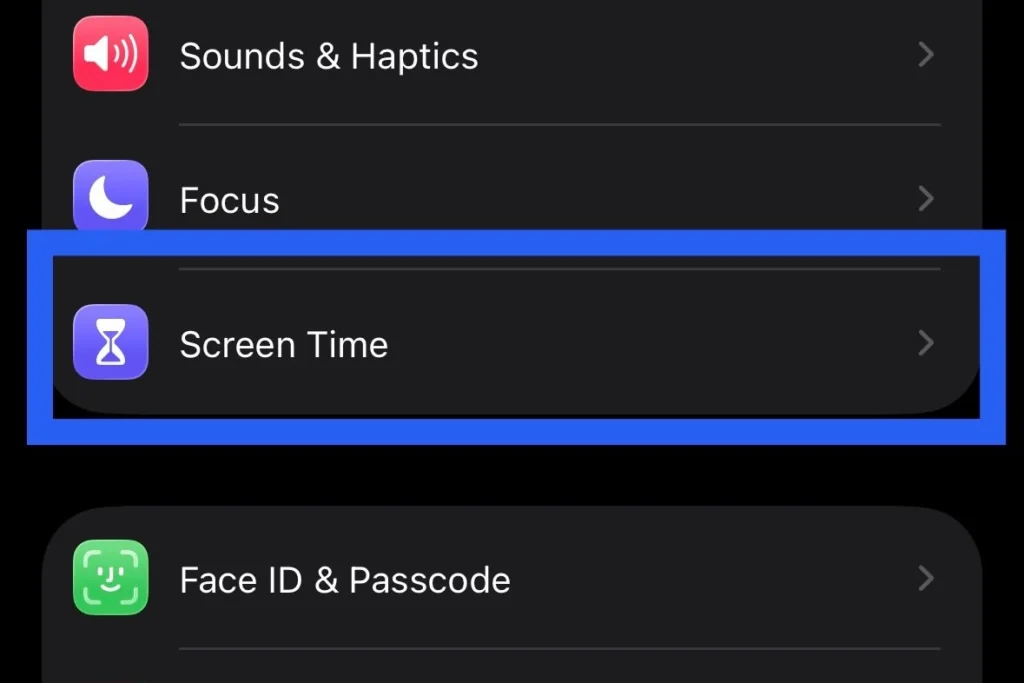Screen dimensions: 1024x683
Task: Click the Screen Time disclosure chevron
Action: click(x=925, y=343)
